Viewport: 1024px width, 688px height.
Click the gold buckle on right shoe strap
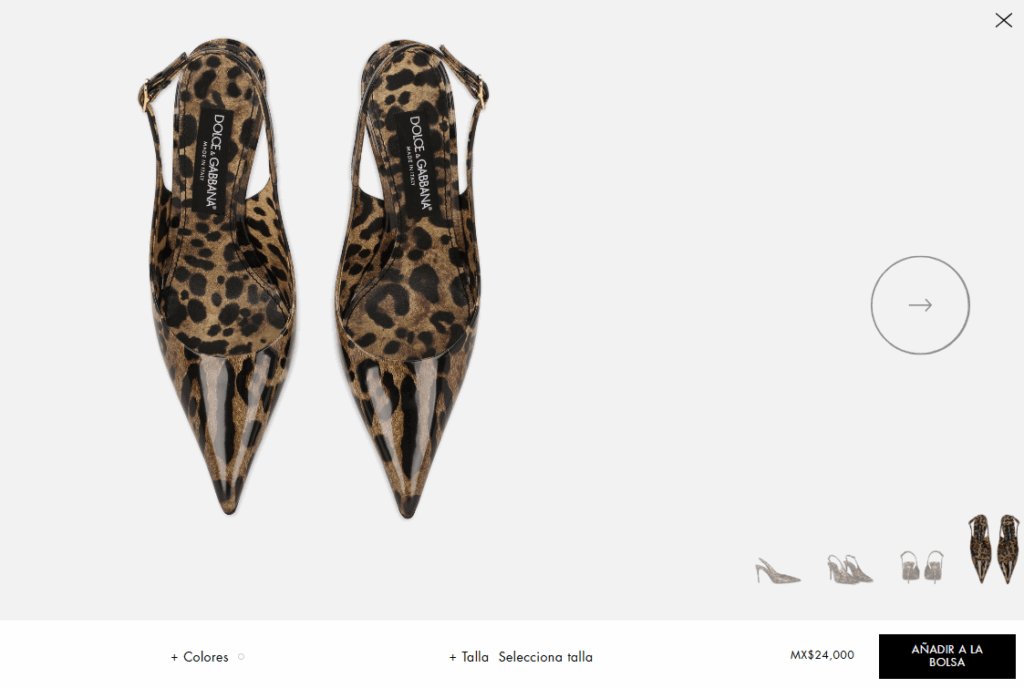pyautogui.click(x=482, y=93)
